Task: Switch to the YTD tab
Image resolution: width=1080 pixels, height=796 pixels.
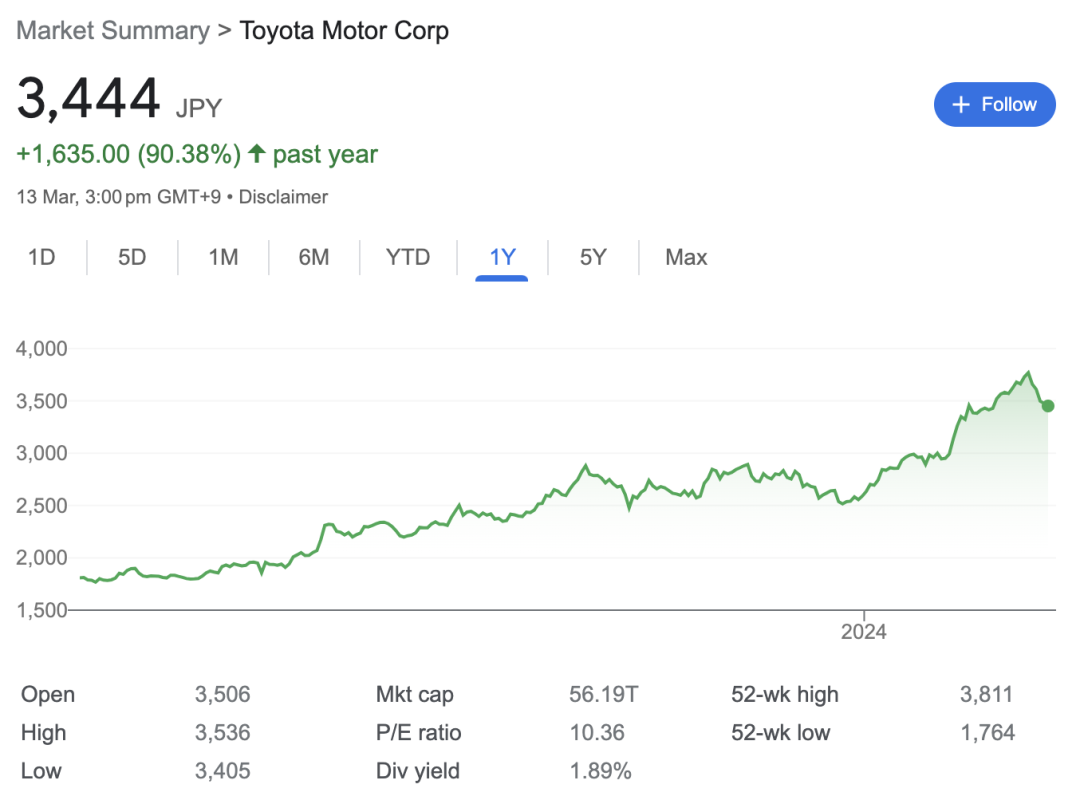Action: (x=408, y=257)
